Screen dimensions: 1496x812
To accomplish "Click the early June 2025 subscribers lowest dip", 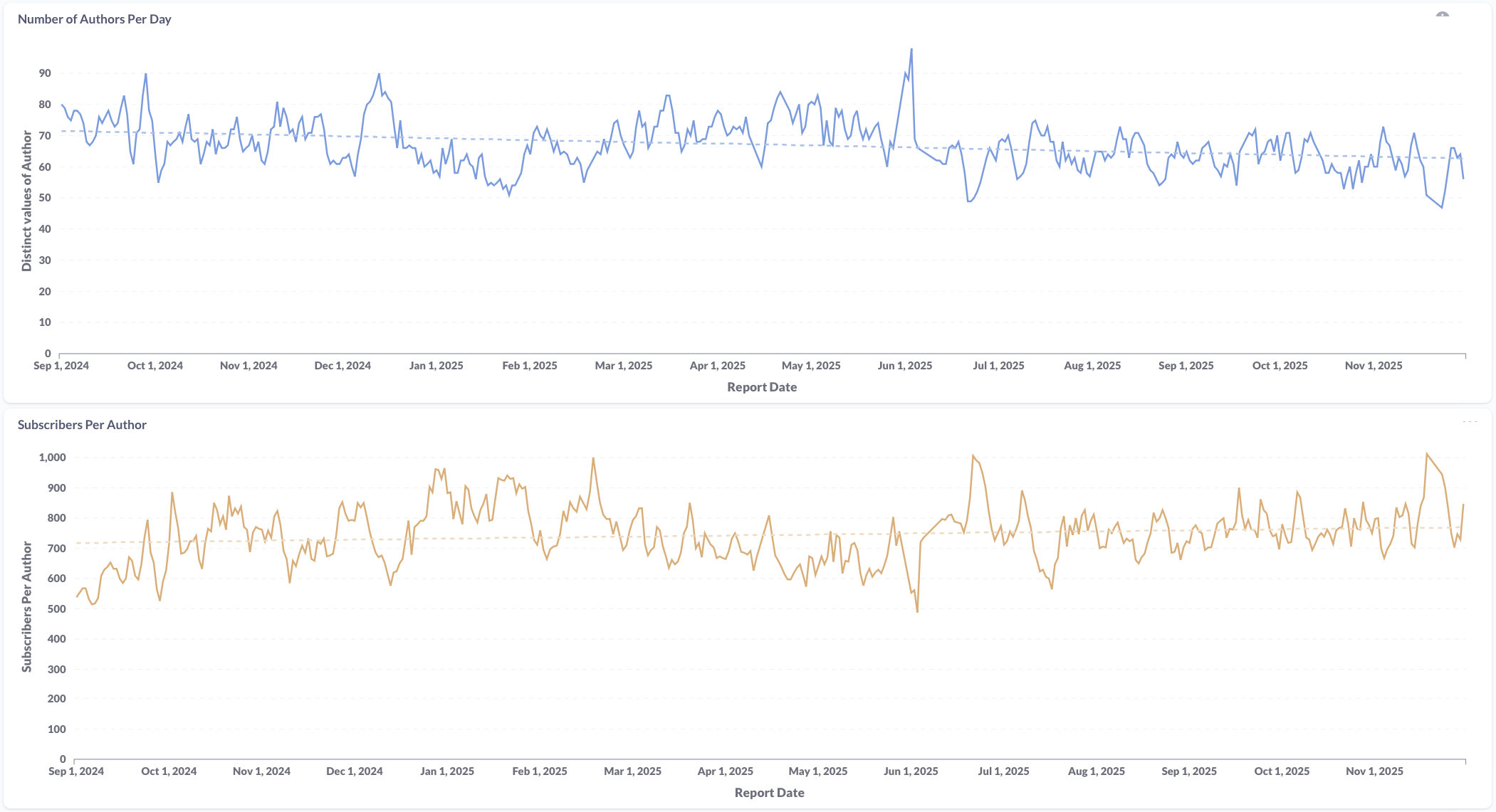I will (x=917, y=611).
